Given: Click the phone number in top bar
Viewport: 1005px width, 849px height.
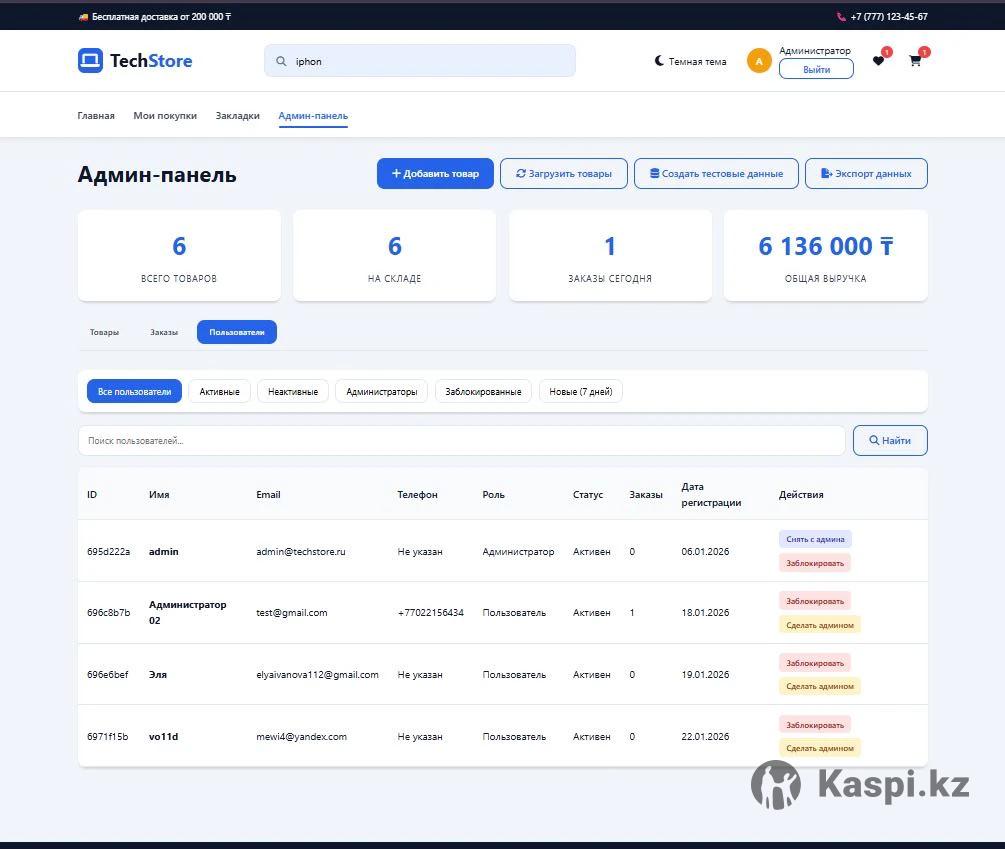Looking at the screenshot, I should click(x=888, y=17).
